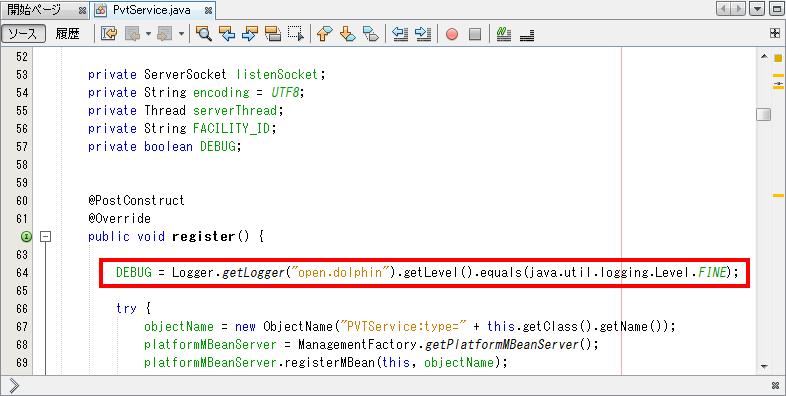
Task: Click the serverThread field name
Action: click(x=235, y=110)
